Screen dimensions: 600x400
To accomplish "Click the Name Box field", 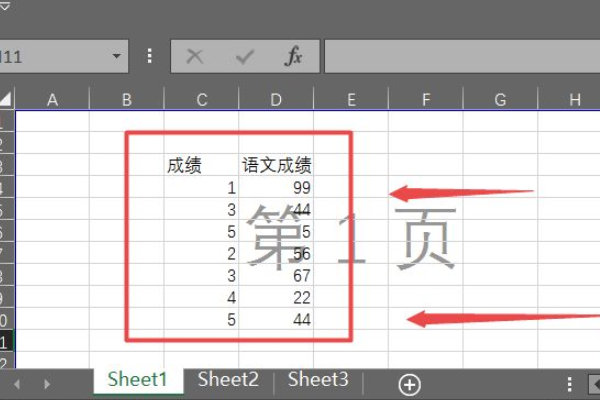I will [x=50, y=57].
